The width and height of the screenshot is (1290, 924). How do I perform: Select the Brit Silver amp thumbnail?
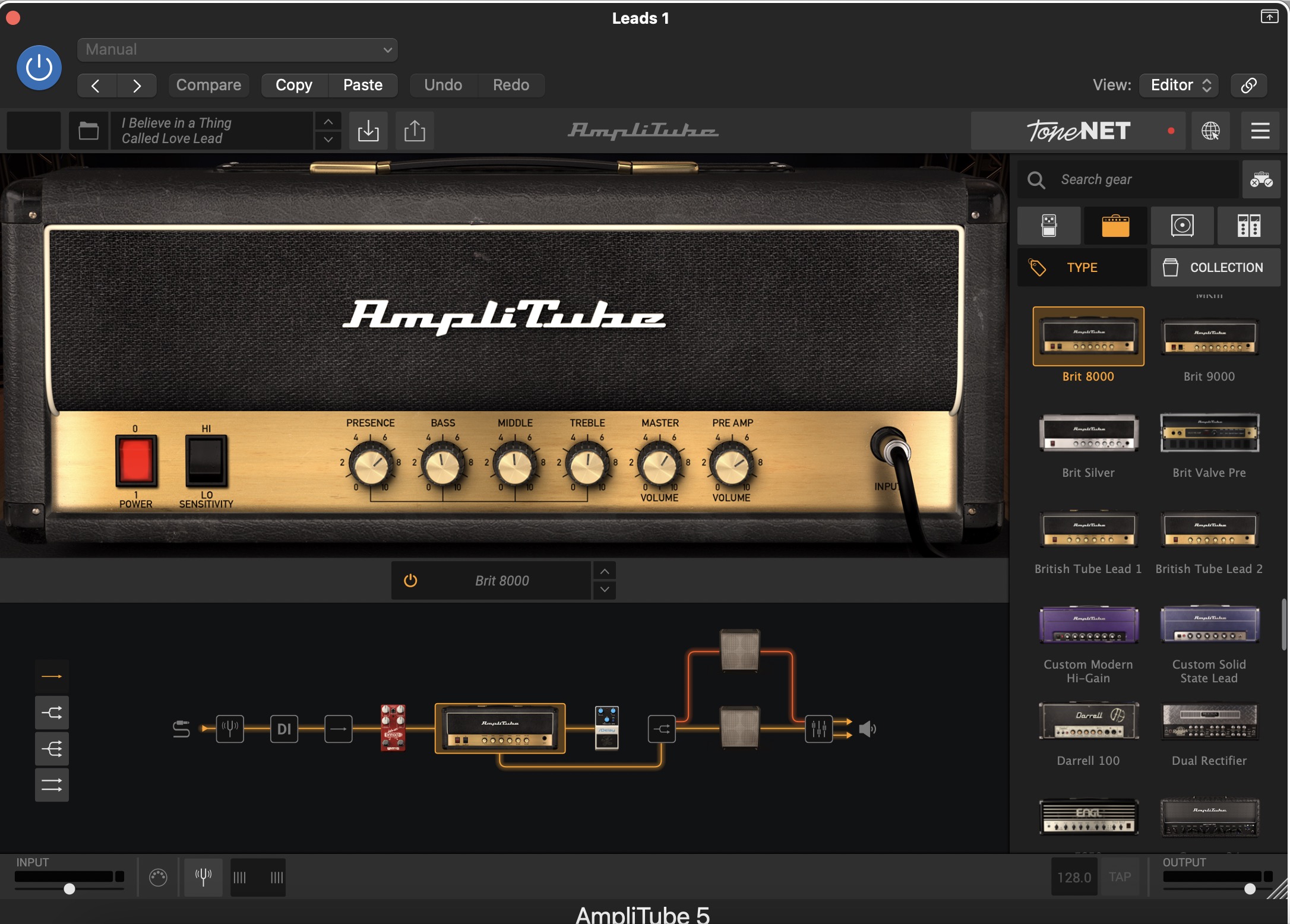tap(1089, 433)
